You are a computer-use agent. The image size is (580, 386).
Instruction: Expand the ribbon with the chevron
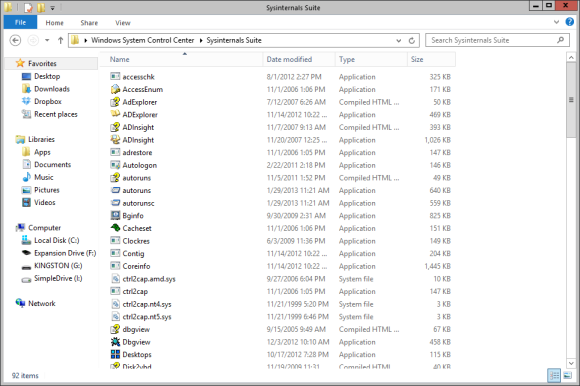pyautogui.click(x=556, y=22)
